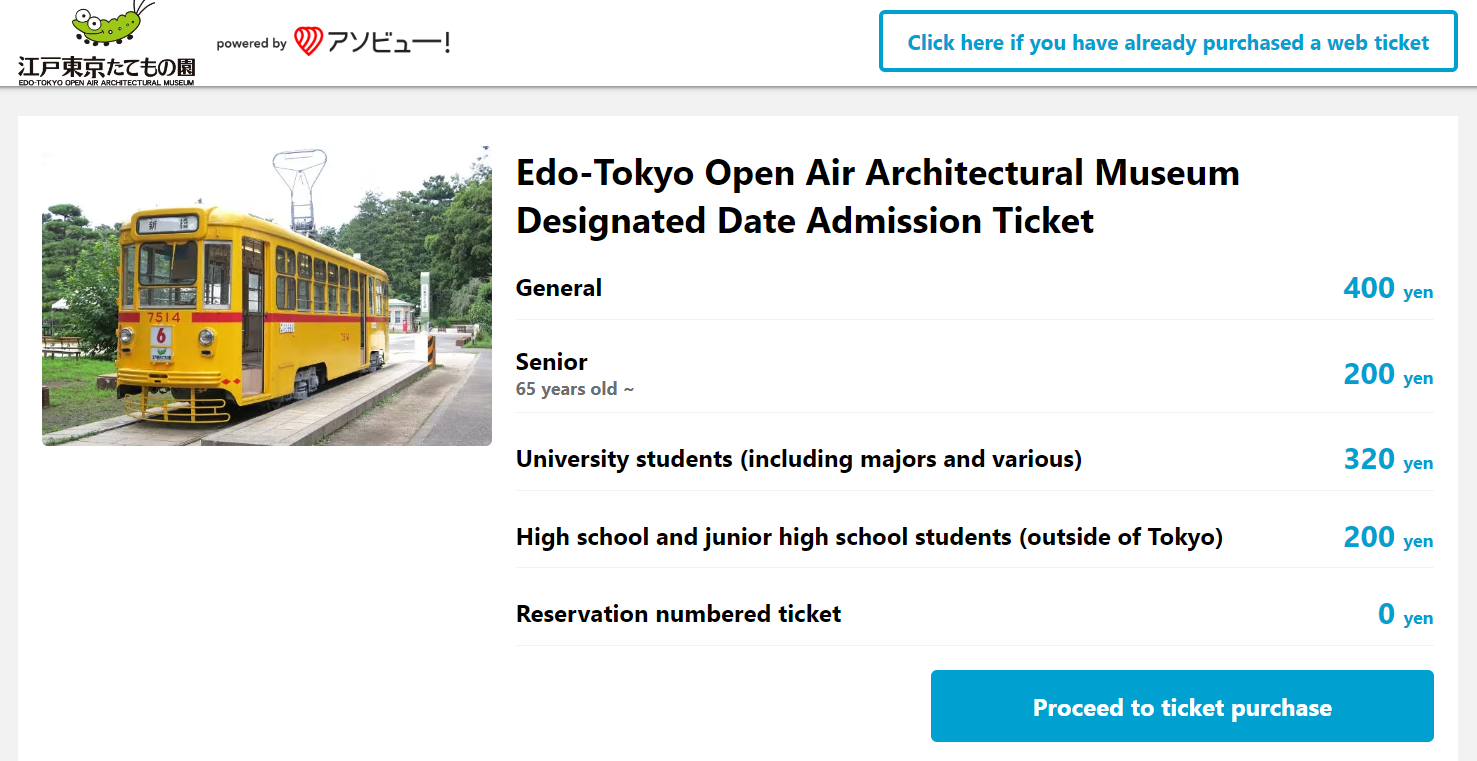Click the 400 yen General price
Image resolution: width=1477 pixels, height=761 pixels.
(1388, 288)
